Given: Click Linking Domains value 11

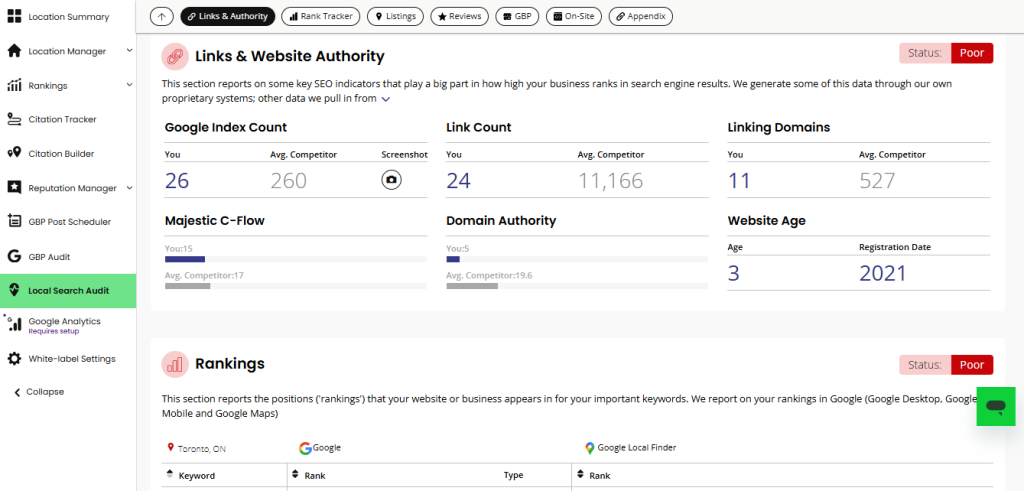Looking at the screenshot, I should (739, 180).
